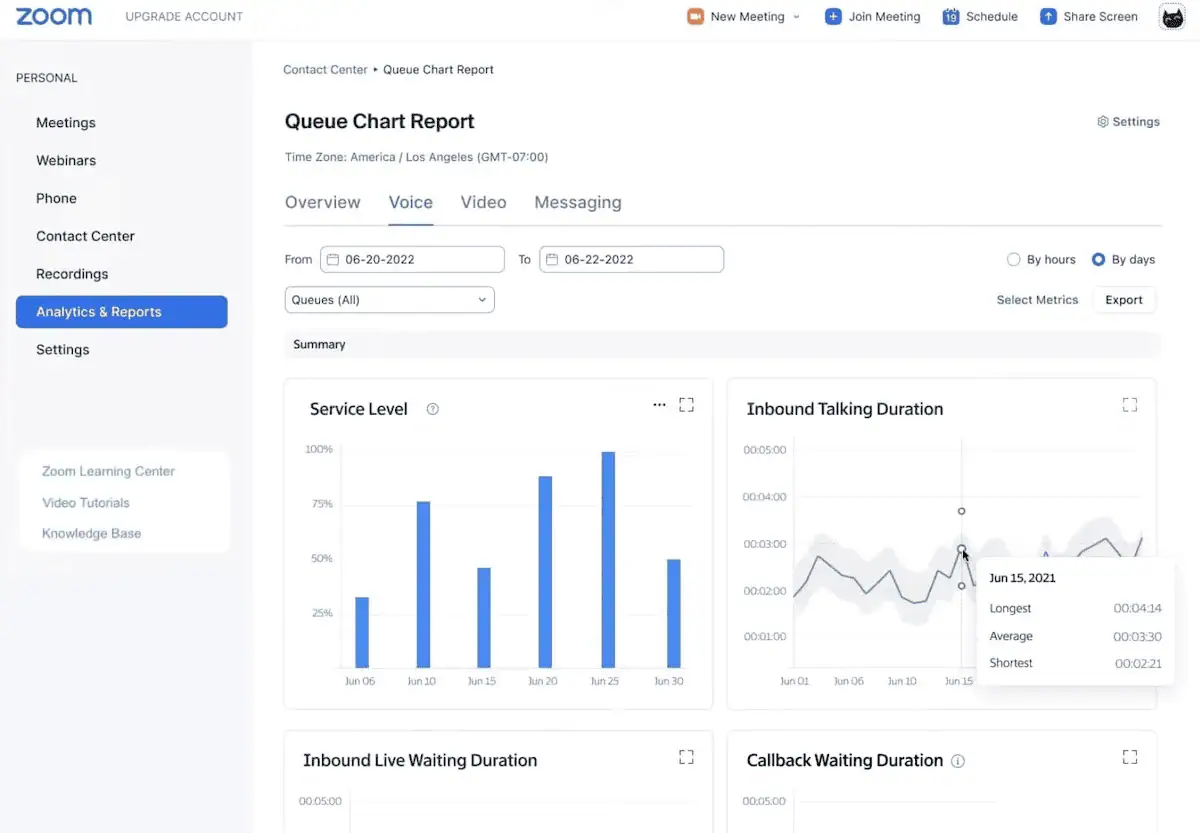Image resolution: width=1200 pixels, height=833 pixels.
Task: Open the From date picker field
Action: (x=412, y=260)
